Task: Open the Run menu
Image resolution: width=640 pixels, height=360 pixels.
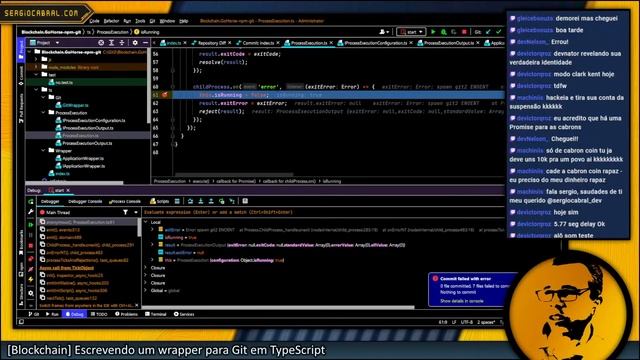Action: coord(127,21)
